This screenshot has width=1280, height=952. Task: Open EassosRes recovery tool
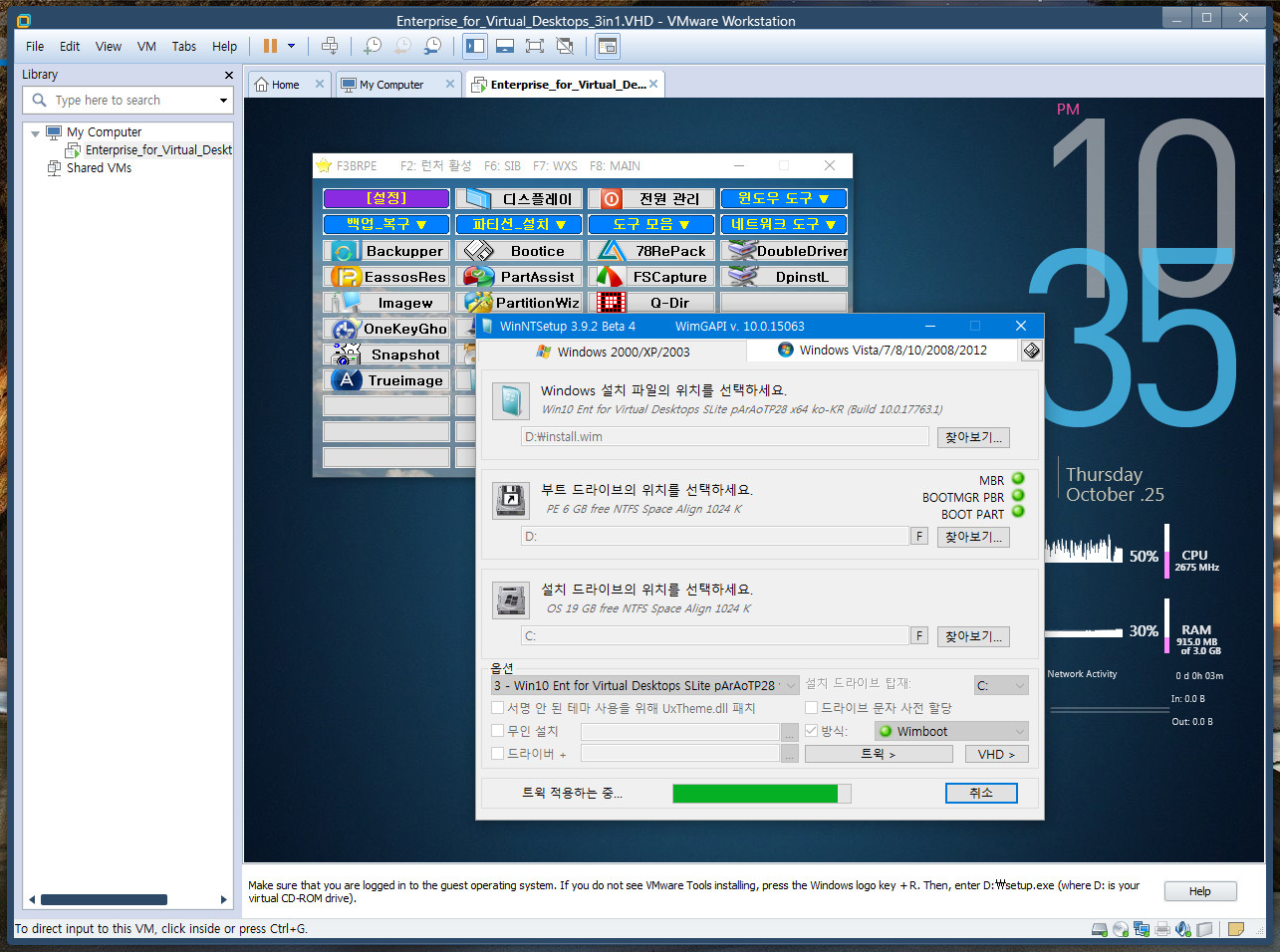(x=386, y=277)
